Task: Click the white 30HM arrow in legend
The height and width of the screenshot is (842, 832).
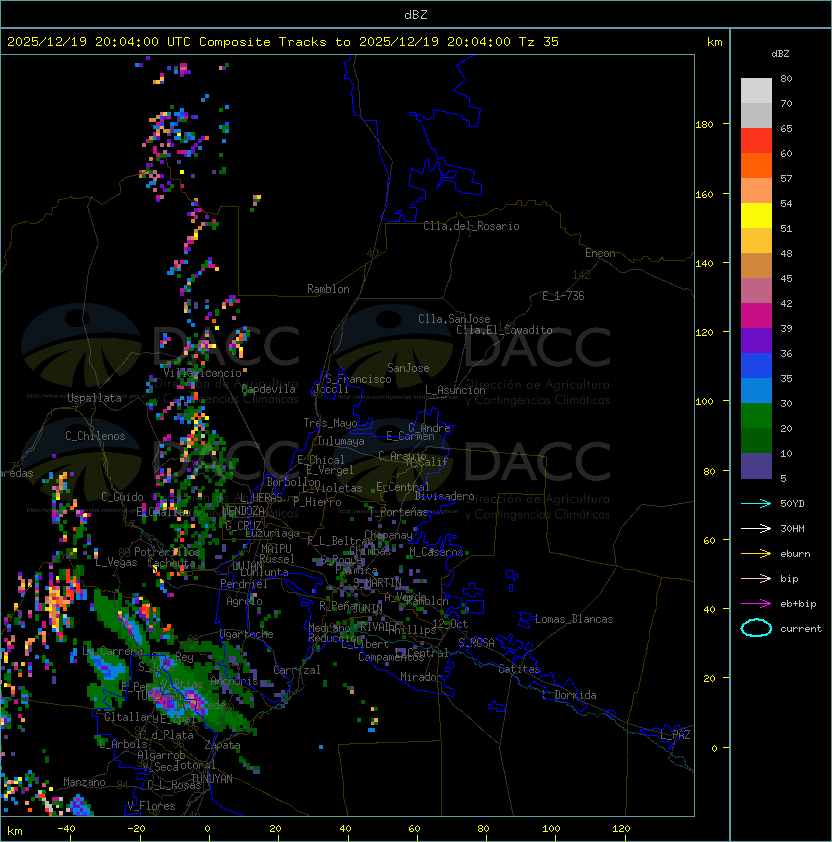Action: [756, 528]
